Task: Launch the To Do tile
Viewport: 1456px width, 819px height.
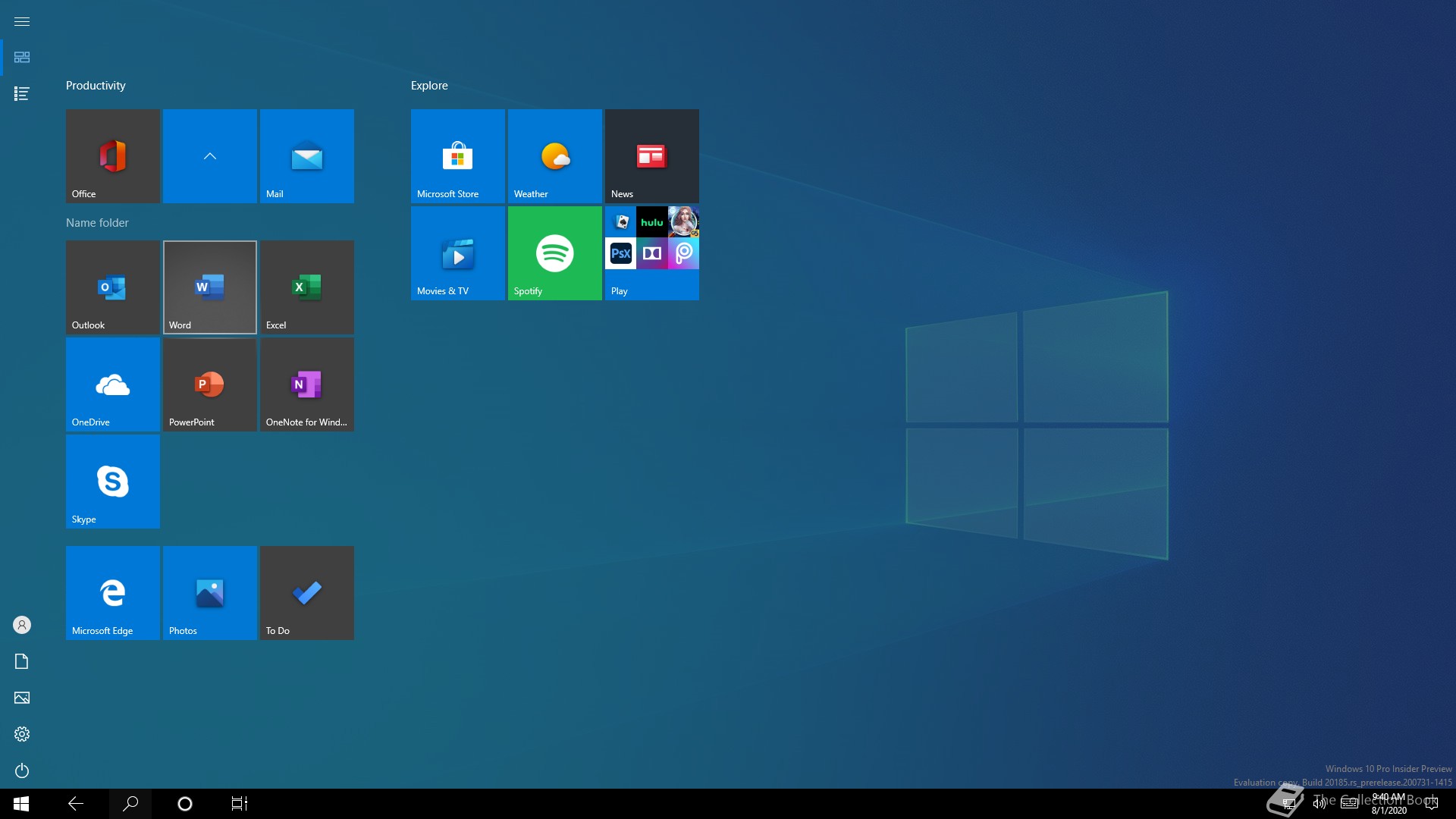Action: (x=306, y=592)
